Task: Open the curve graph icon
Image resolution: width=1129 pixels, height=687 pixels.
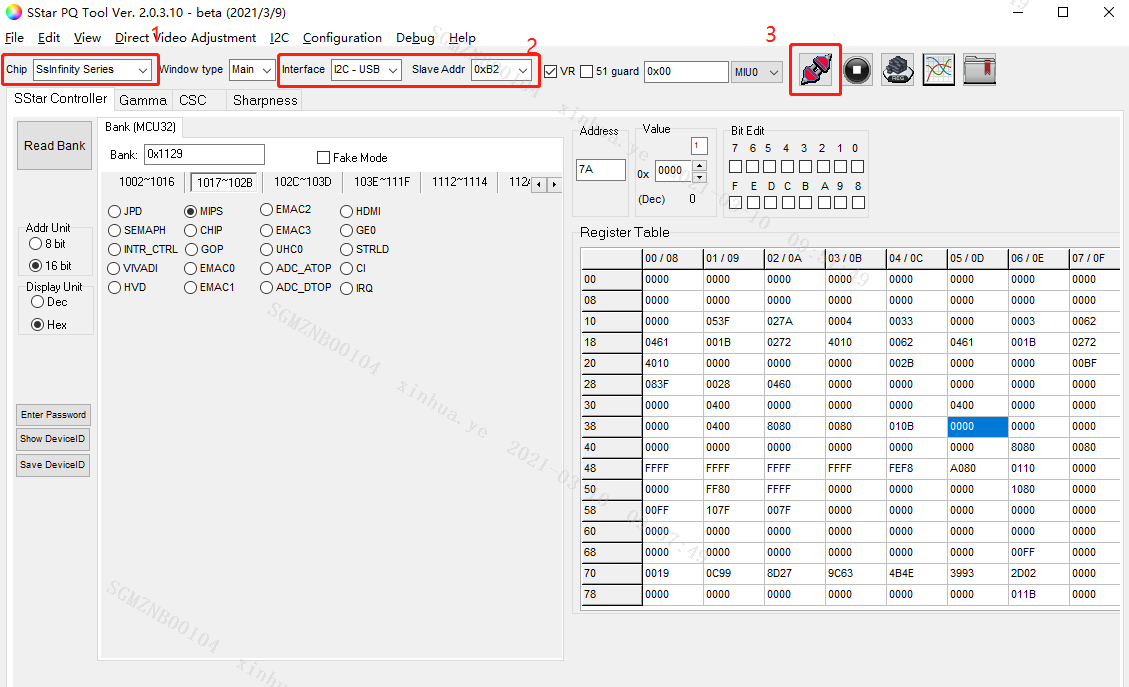Action: coord(938,70)
